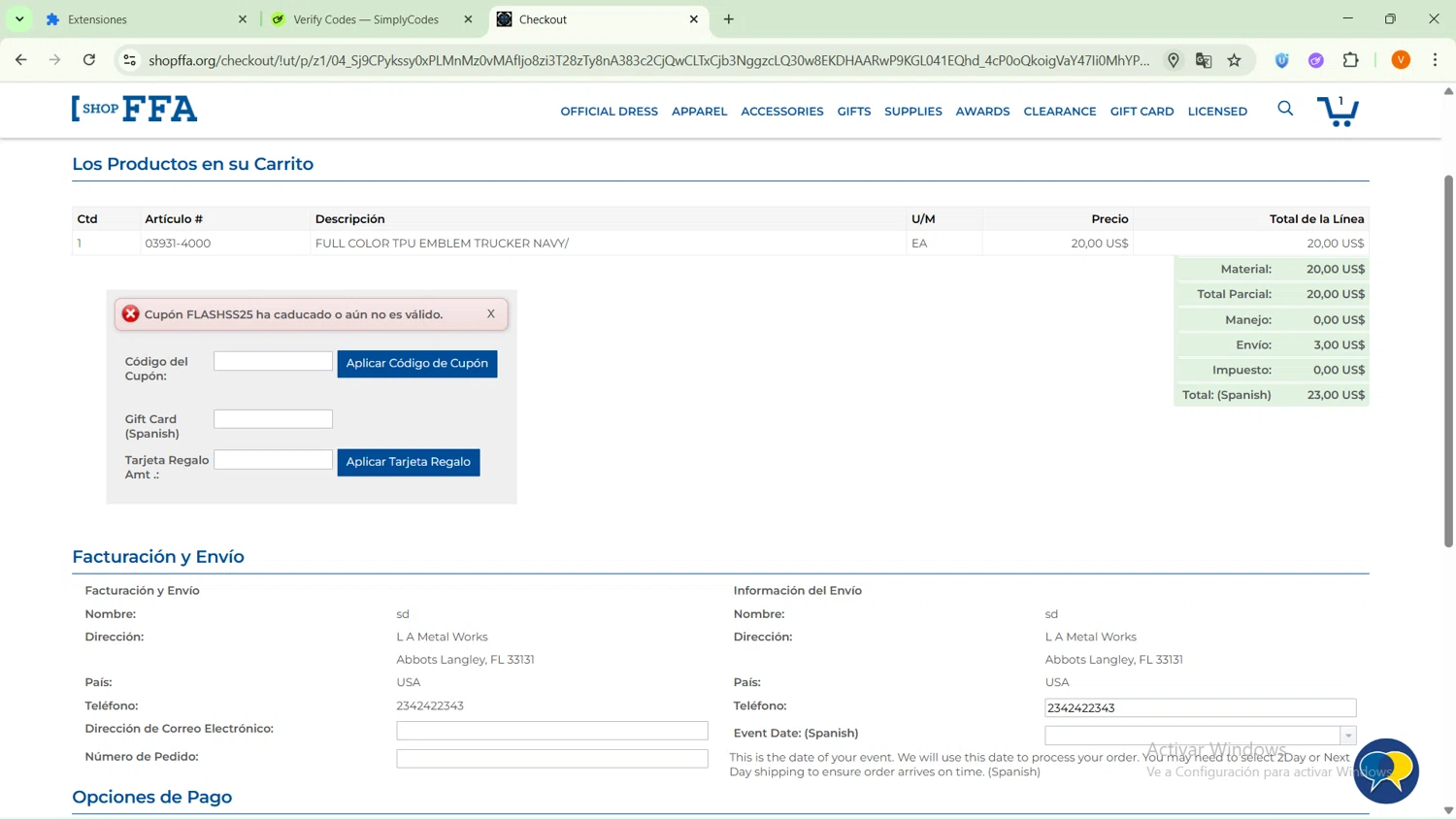The width and height of the screenshot is (1456, 819).
Task: Click the purple circular extension icon
Action: (x=1316, y=60)
